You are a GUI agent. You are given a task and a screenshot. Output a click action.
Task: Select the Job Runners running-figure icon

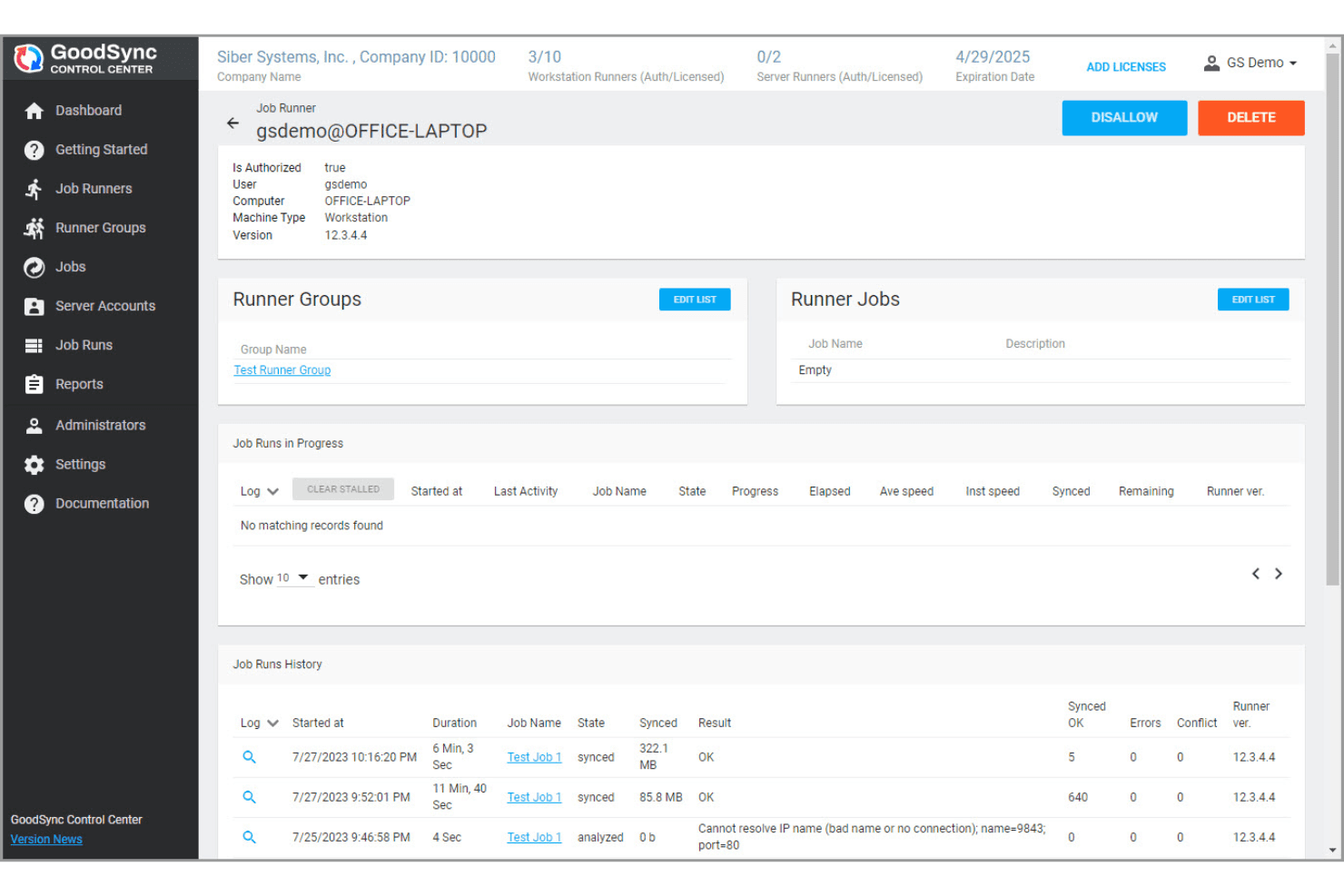pos(34,189)
